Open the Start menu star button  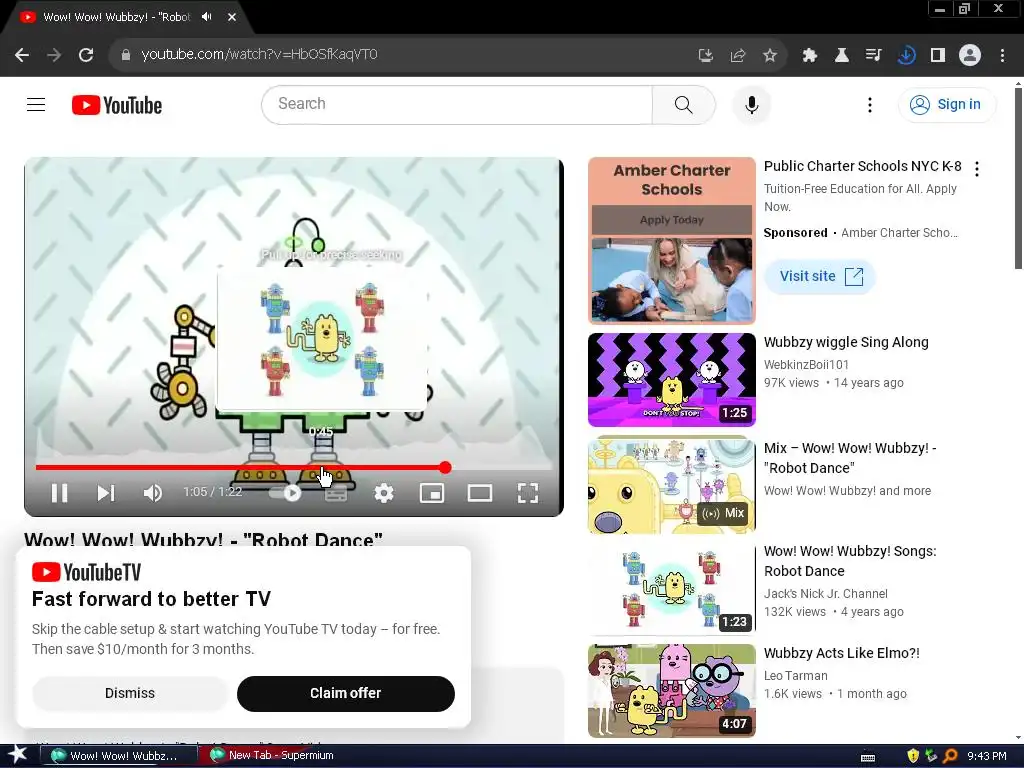click(x=17, y=756)
